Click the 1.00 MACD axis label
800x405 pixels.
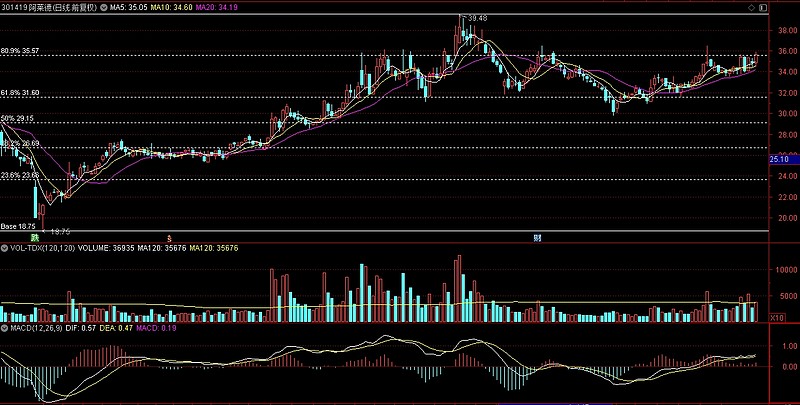(790, 345)
